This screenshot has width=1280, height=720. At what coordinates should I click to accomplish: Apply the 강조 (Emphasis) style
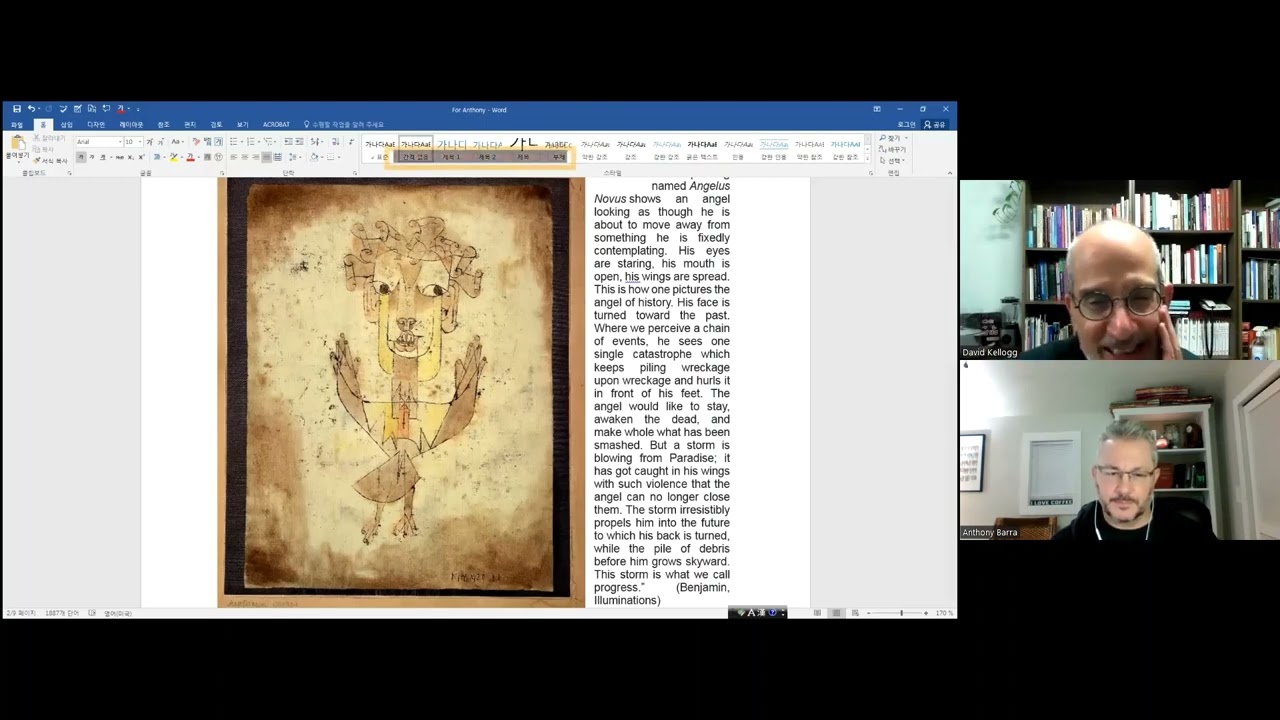[631, 149]
